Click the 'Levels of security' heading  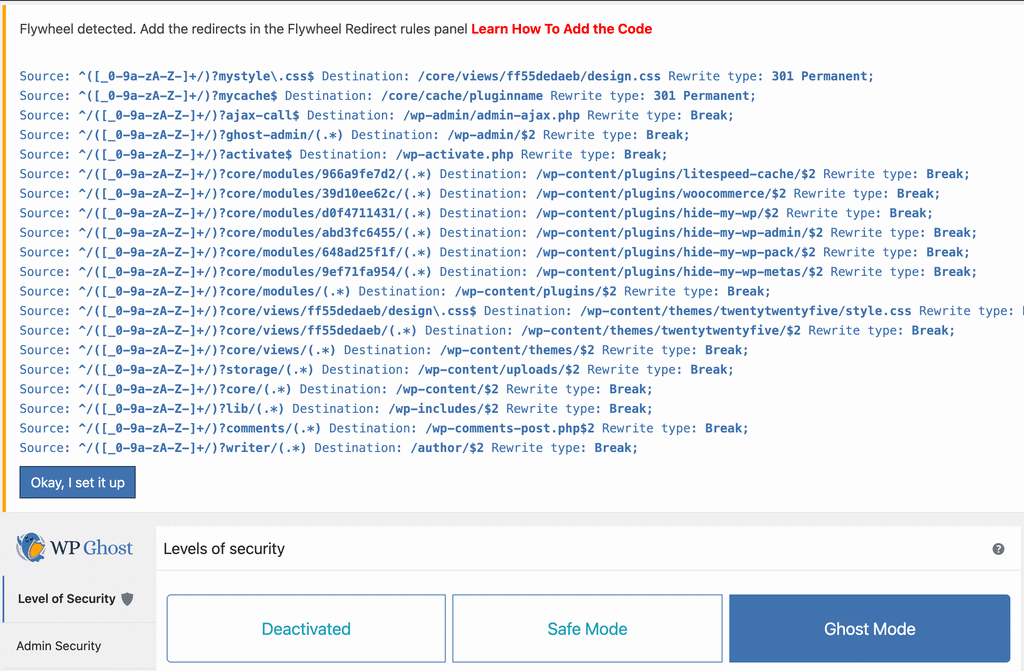[224, 549]
